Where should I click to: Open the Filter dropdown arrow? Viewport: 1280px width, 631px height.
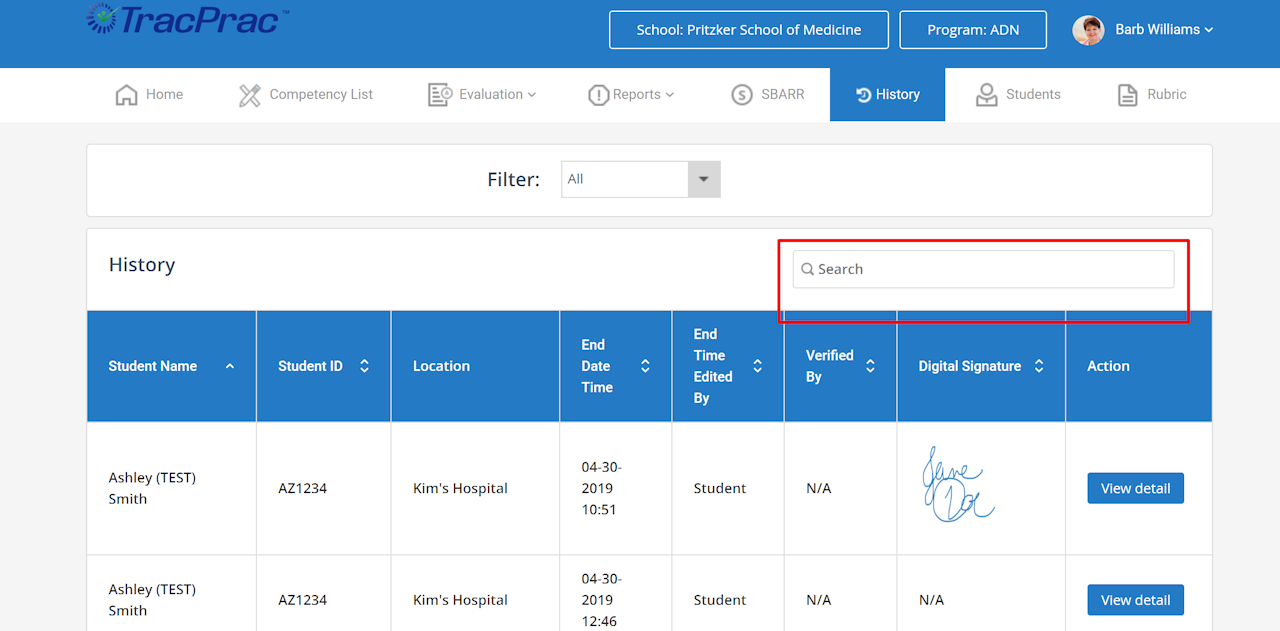(703, 179)
